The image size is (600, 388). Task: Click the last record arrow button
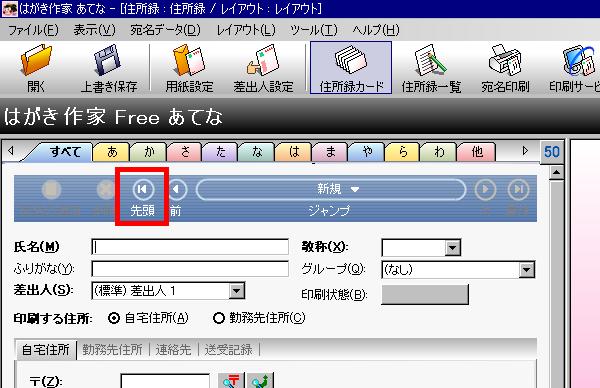[518, 189]
